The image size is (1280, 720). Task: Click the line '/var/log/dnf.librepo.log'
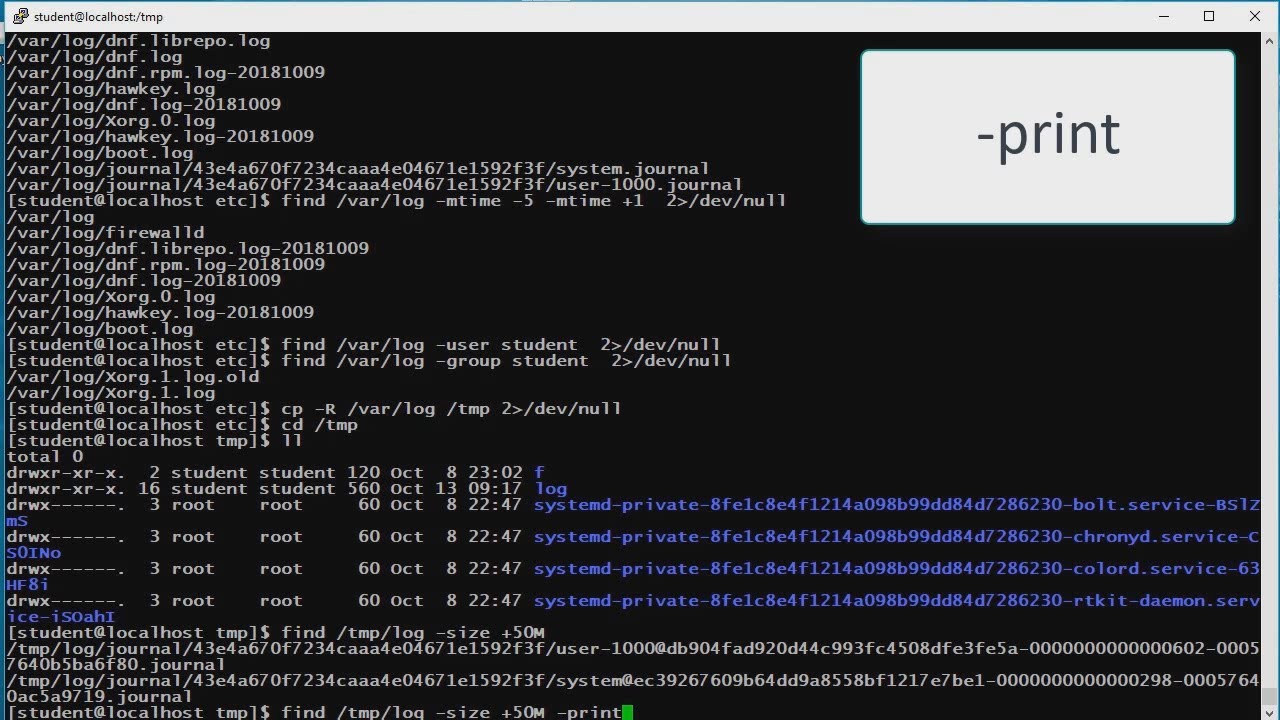(x=139, y=41)
